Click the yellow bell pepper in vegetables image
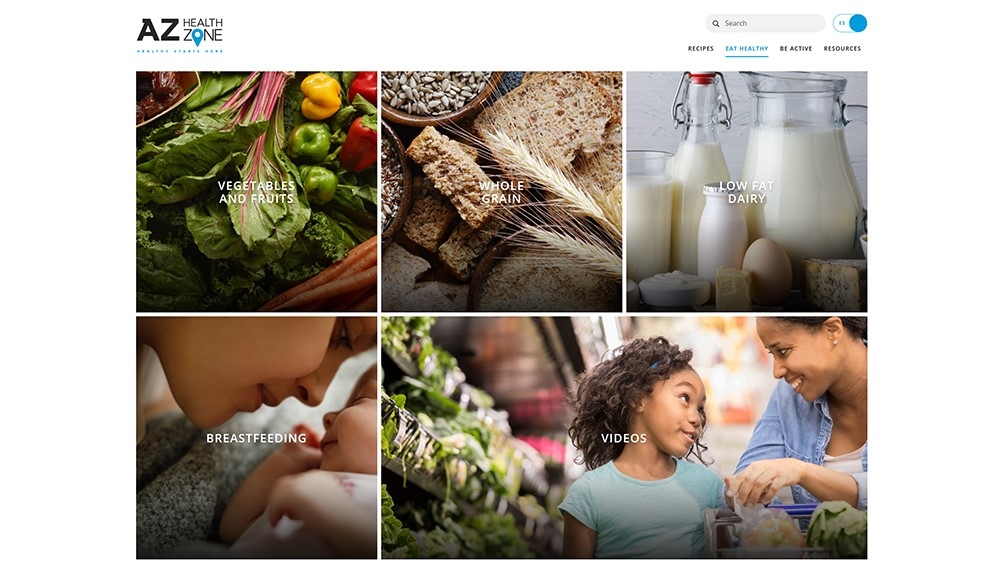Screen dimensions: 1000x562 (320, 96)
